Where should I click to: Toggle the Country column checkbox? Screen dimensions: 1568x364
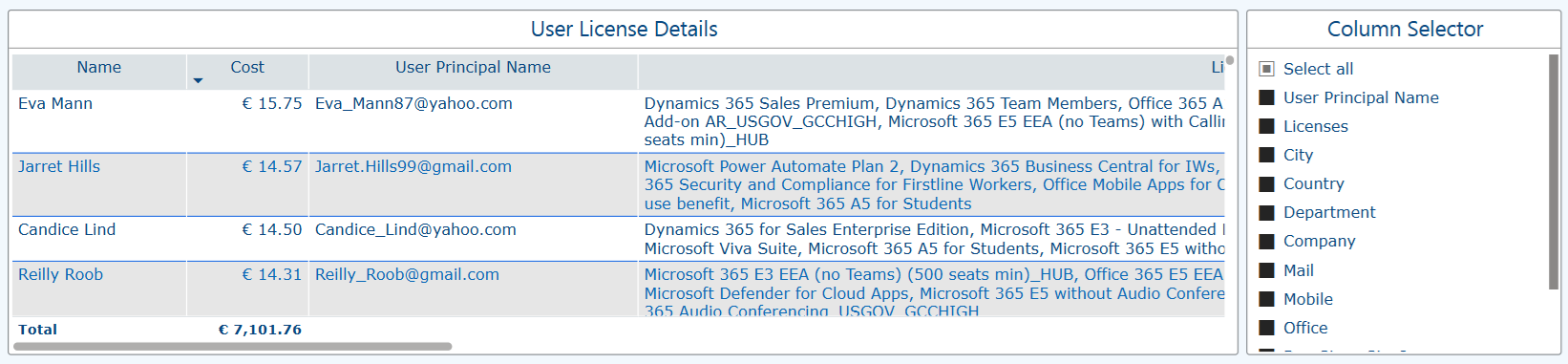coord(1266,183)
